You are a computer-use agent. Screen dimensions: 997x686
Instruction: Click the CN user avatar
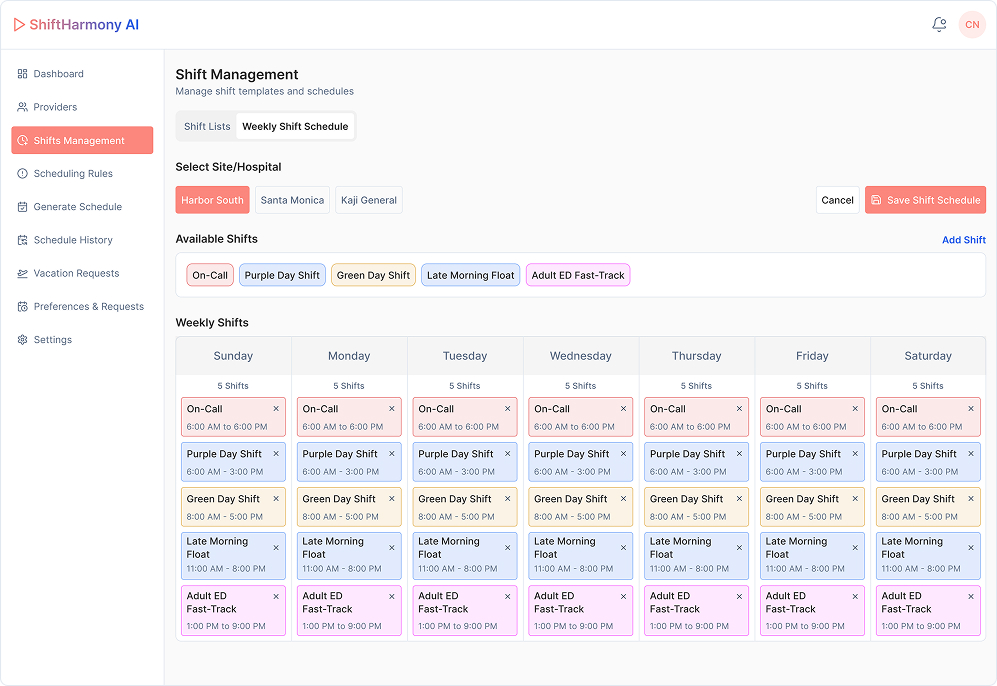coord(972,25)
